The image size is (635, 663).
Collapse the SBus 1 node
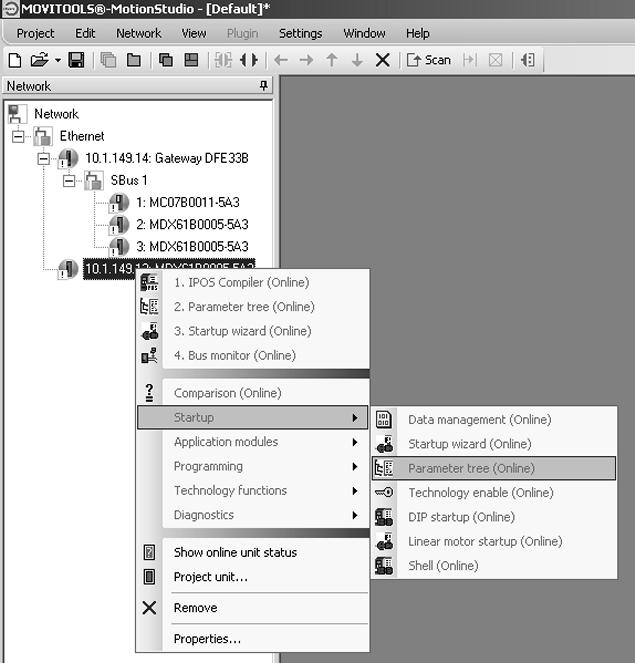[69, 181]
